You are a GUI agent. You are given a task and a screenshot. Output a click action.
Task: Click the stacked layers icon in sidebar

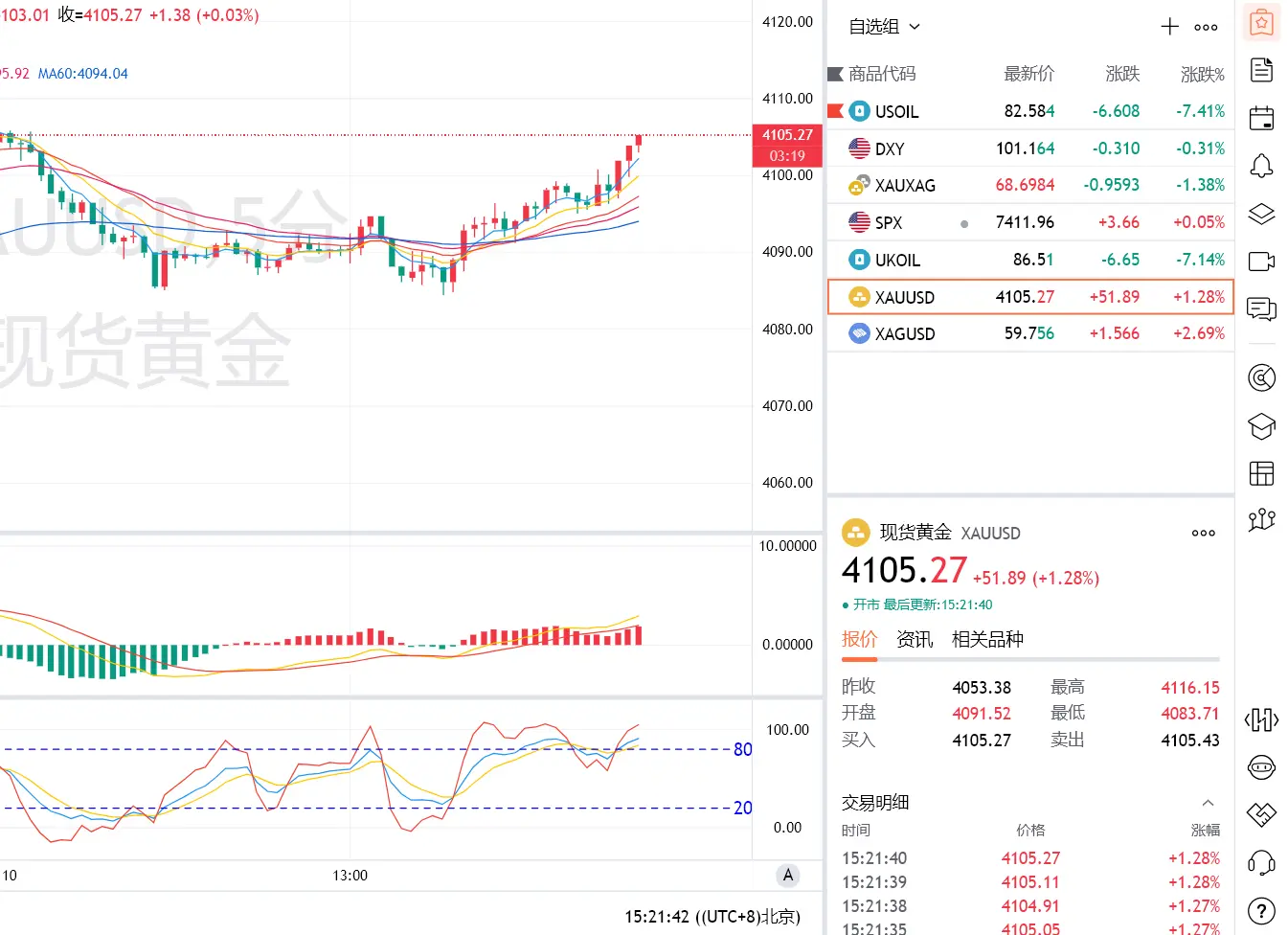point(1261,214)
